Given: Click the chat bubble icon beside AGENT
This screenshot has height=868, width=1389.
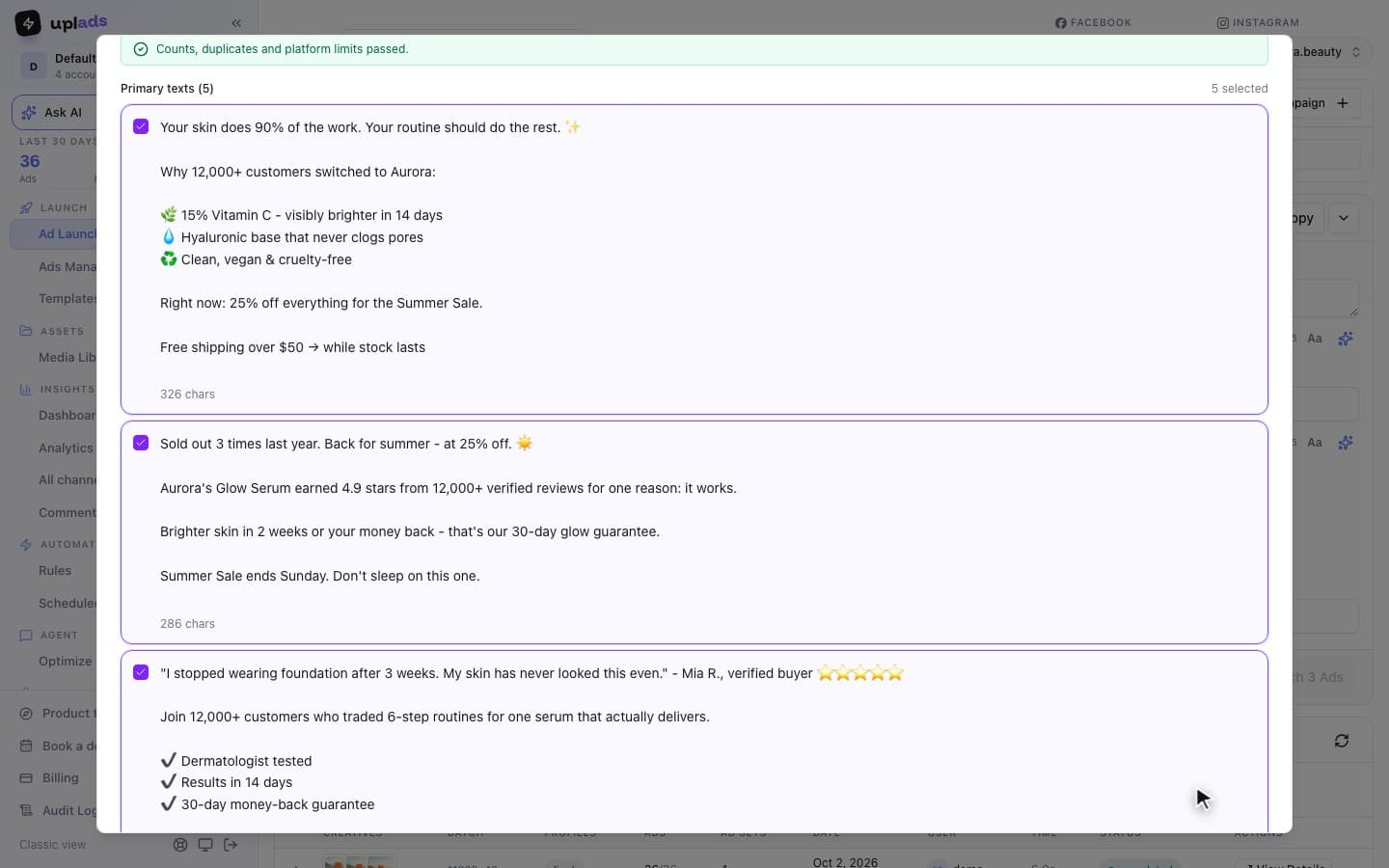Looking at the screenshot, I should point(26,636).
